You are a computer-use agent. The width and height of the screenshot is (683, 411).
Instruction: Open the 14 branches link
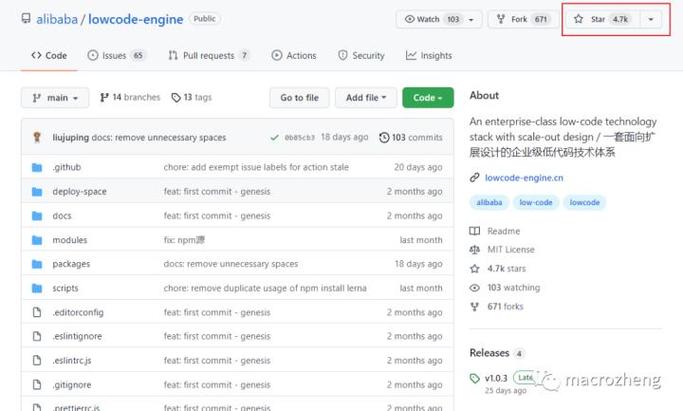[x=130, y=98]
